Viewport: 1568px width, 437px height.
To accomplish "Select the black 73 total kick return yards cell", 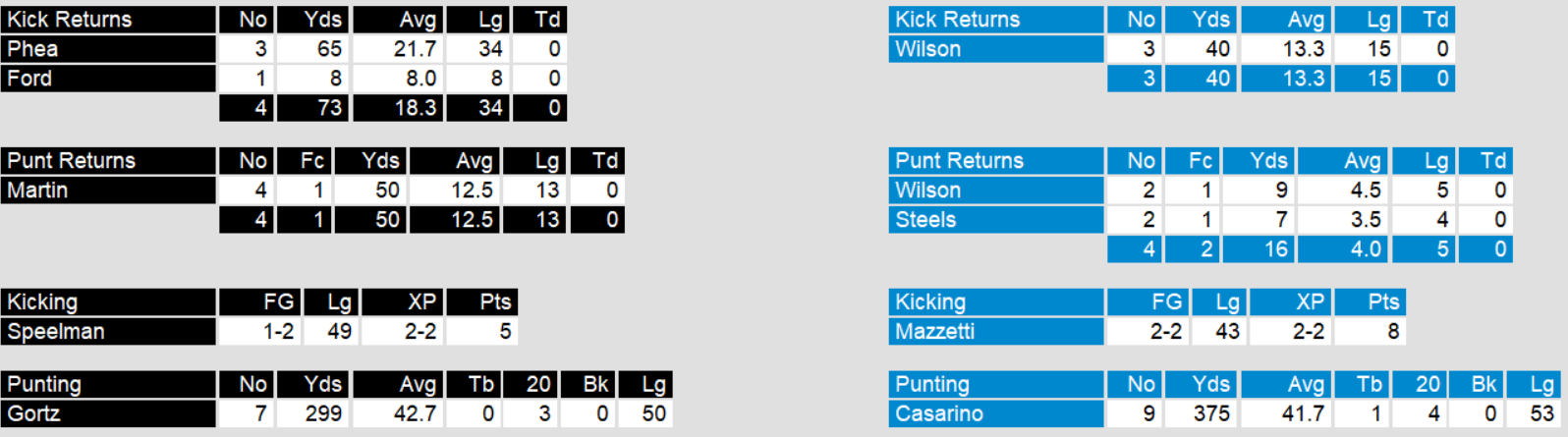I will (x=312, y=108).
